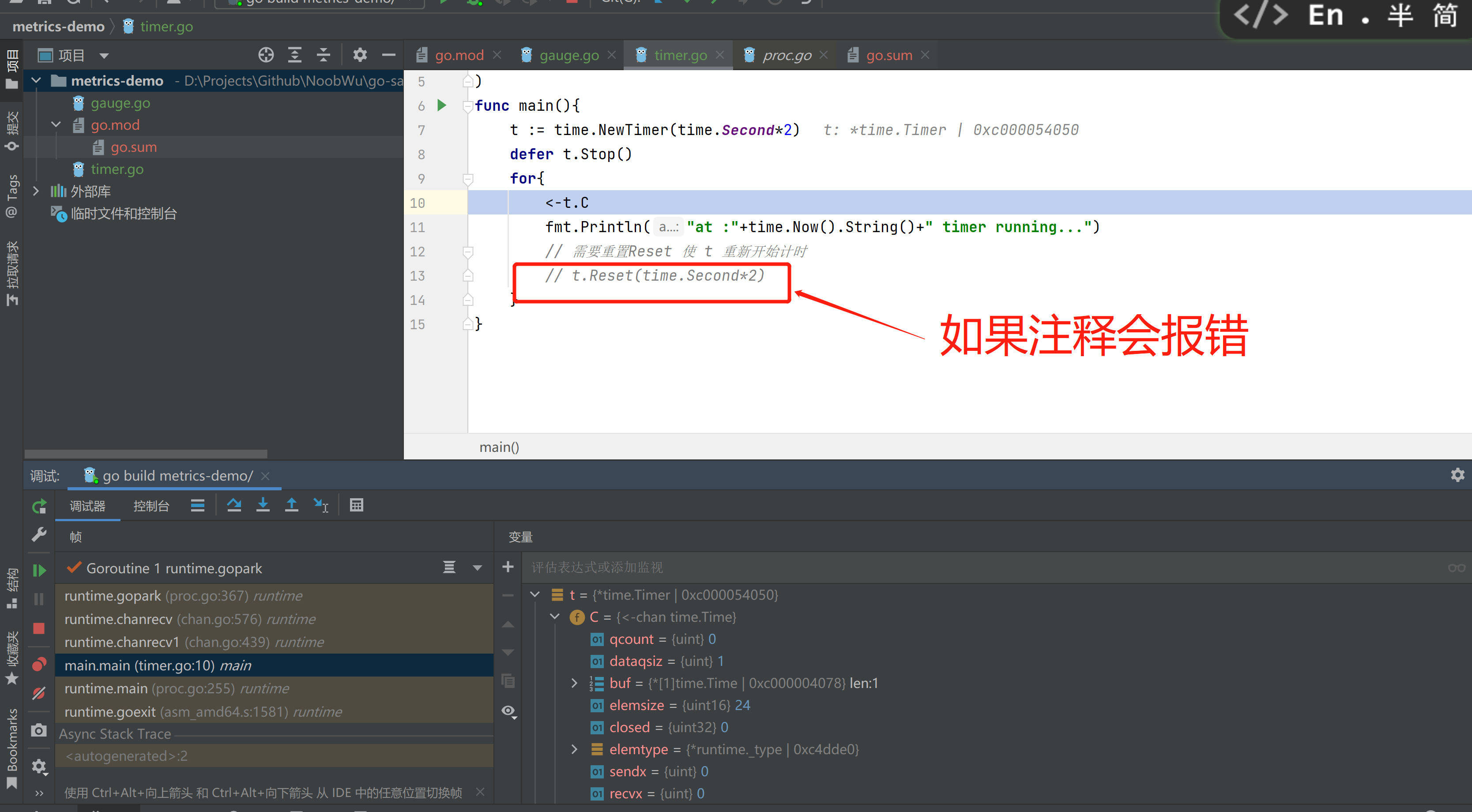Viewport: 1472px width, 812px height.
Task: Switch to go.mod editor tab
Action: click(459, 56)
